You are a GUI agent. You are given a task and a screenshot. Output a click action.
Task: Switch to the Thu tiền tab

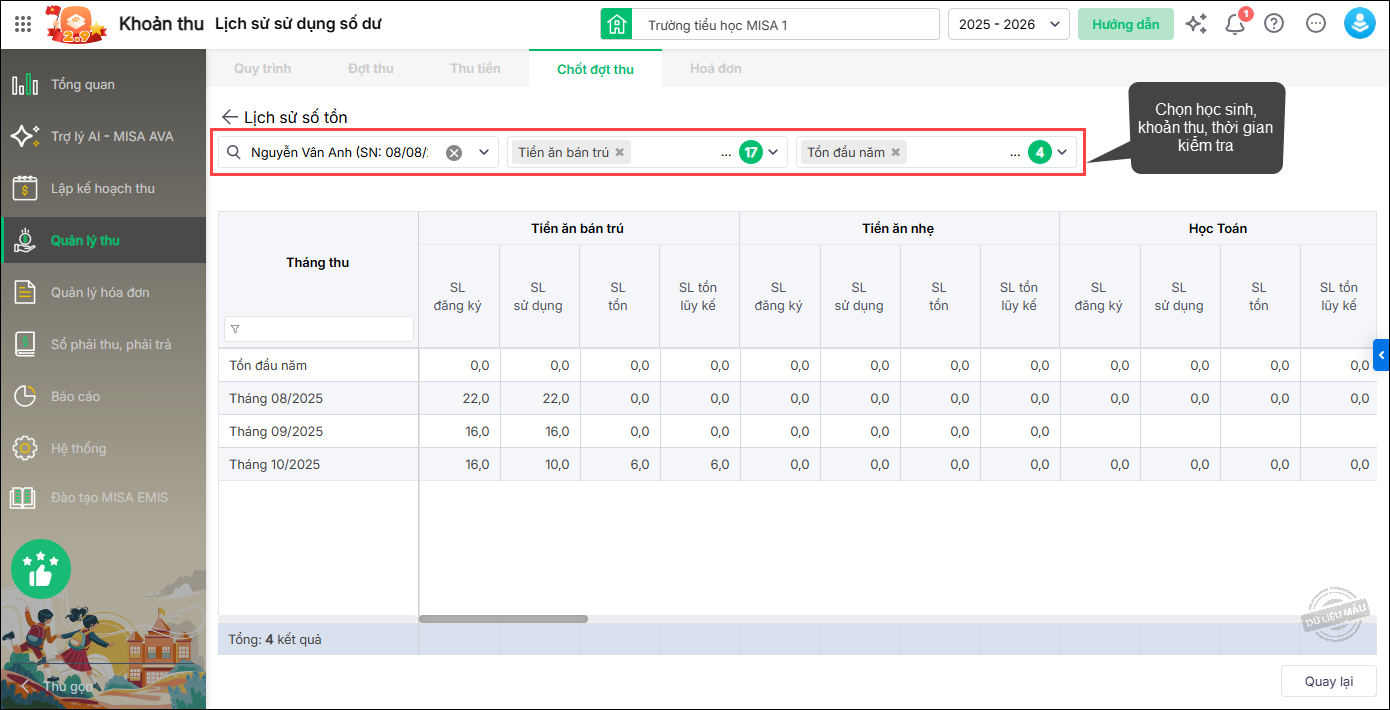(475, 68)
